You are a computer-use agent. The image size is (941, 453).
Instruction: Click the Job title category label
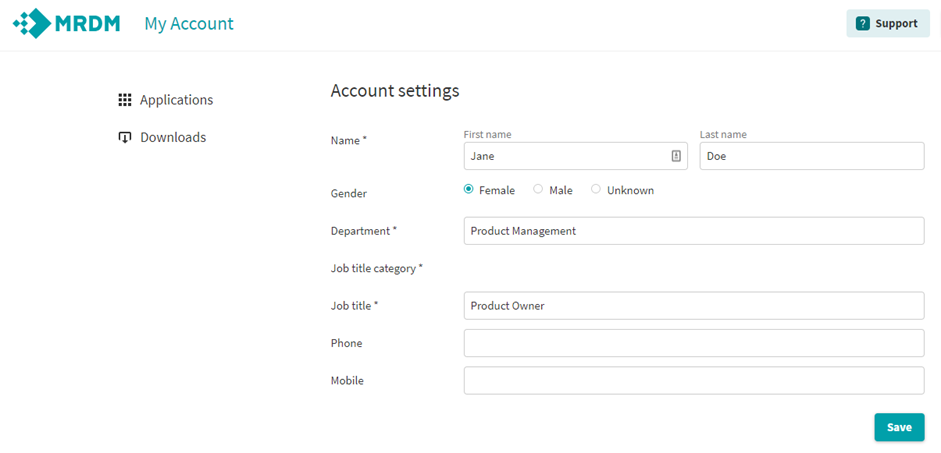coord(377,268)
